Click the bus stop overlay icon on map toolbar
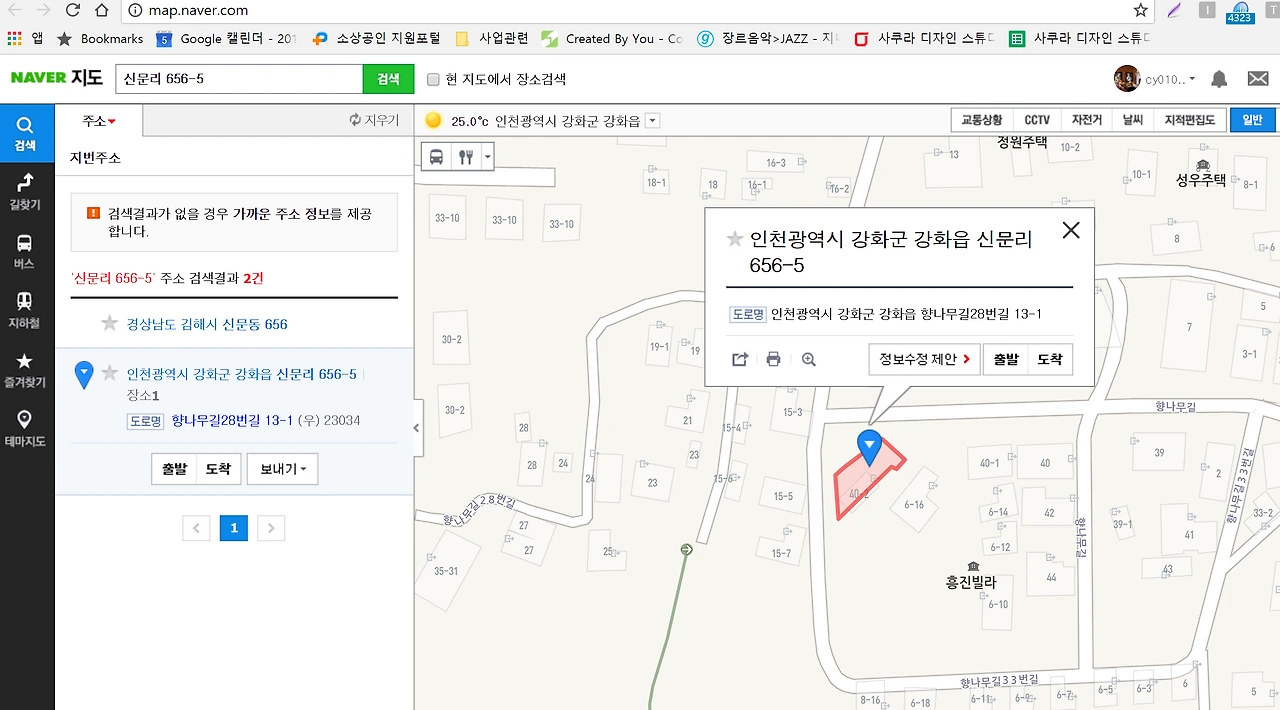The height and width of the screenshot is (710, 1280). coord(434,156)
